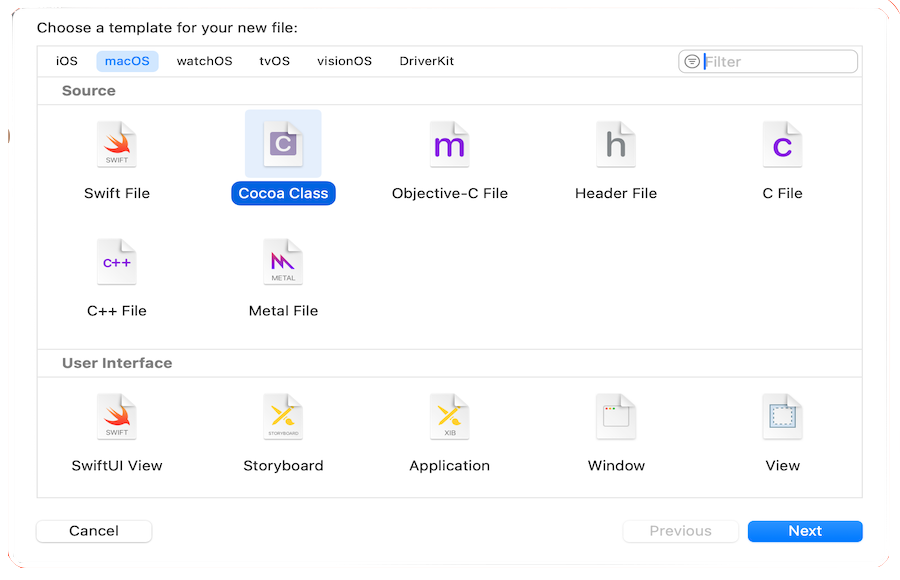Select the Swift File template icon
The image size is (900, 580).
pyautogui.click(x=116, y=145)
